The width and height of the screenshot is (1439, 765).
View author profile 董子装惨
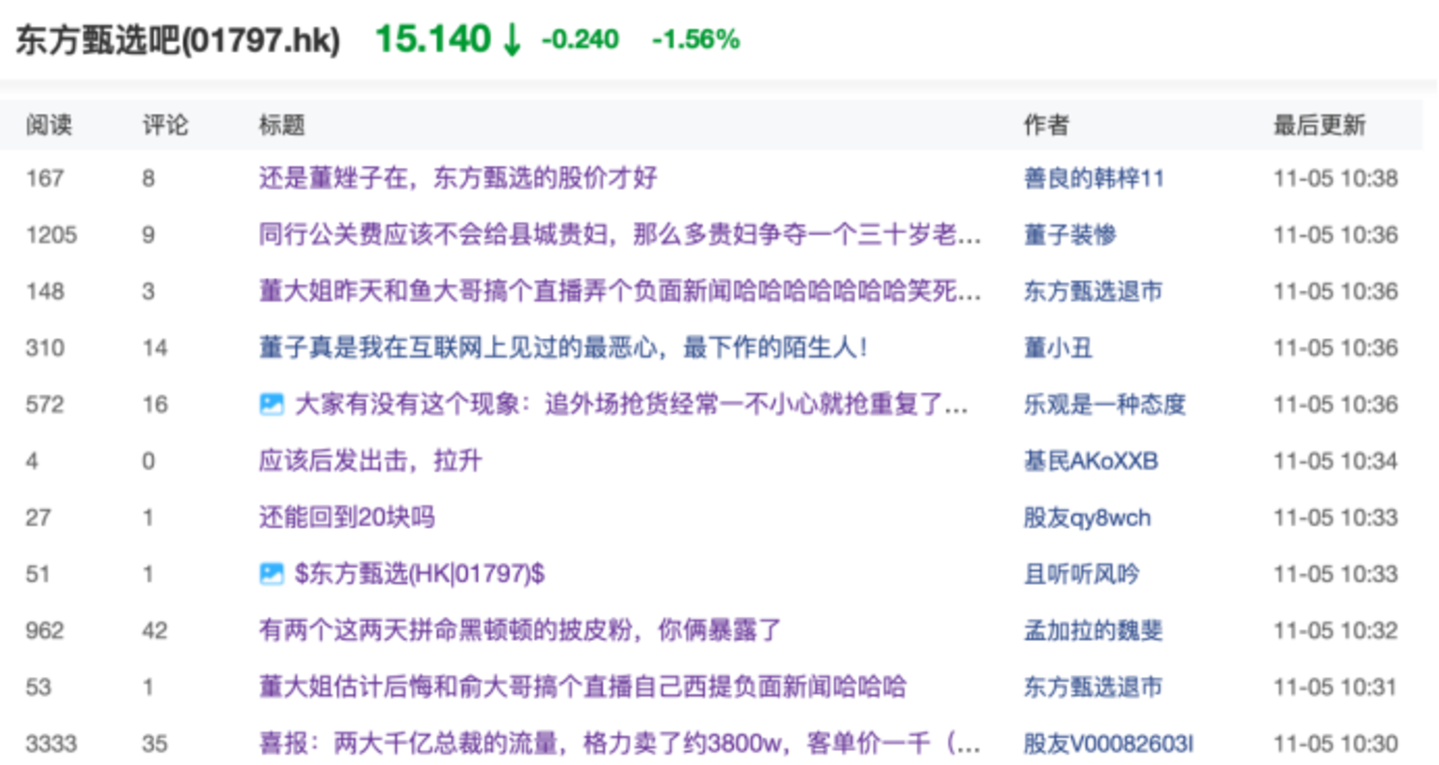tap(1069, 235)
